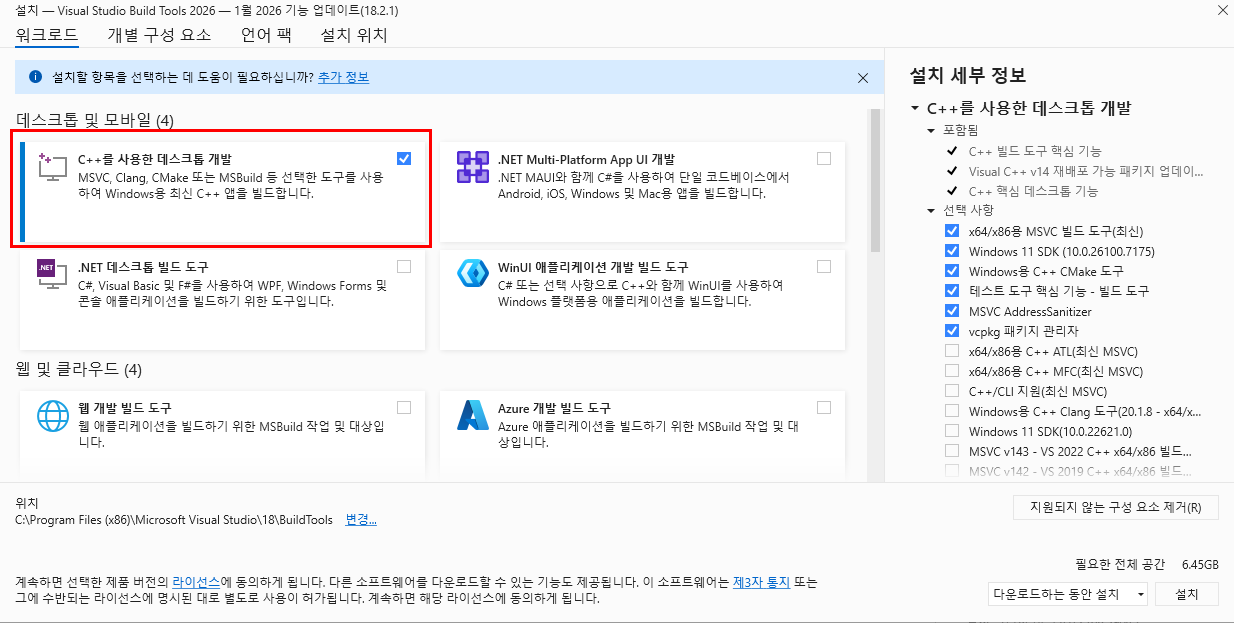Open the 라이선스 link
The image size is (1234, 623).
195,581
